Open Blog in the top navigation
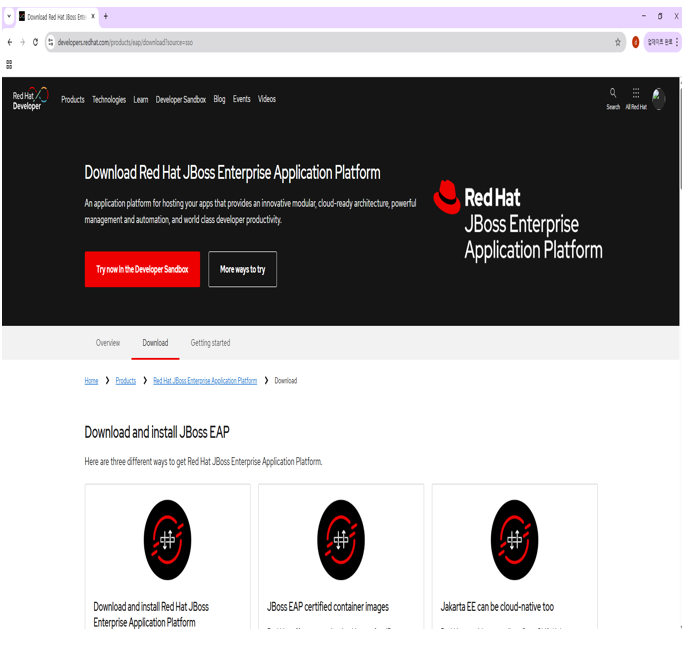The width and height of the screenshot is (682, 659). click(x=219, y=99)
